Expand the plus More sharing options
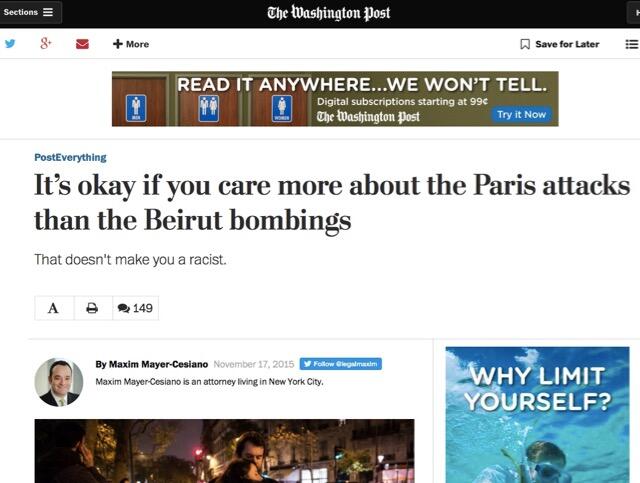The width and height of the screenshot is (640, 483). 131,44
